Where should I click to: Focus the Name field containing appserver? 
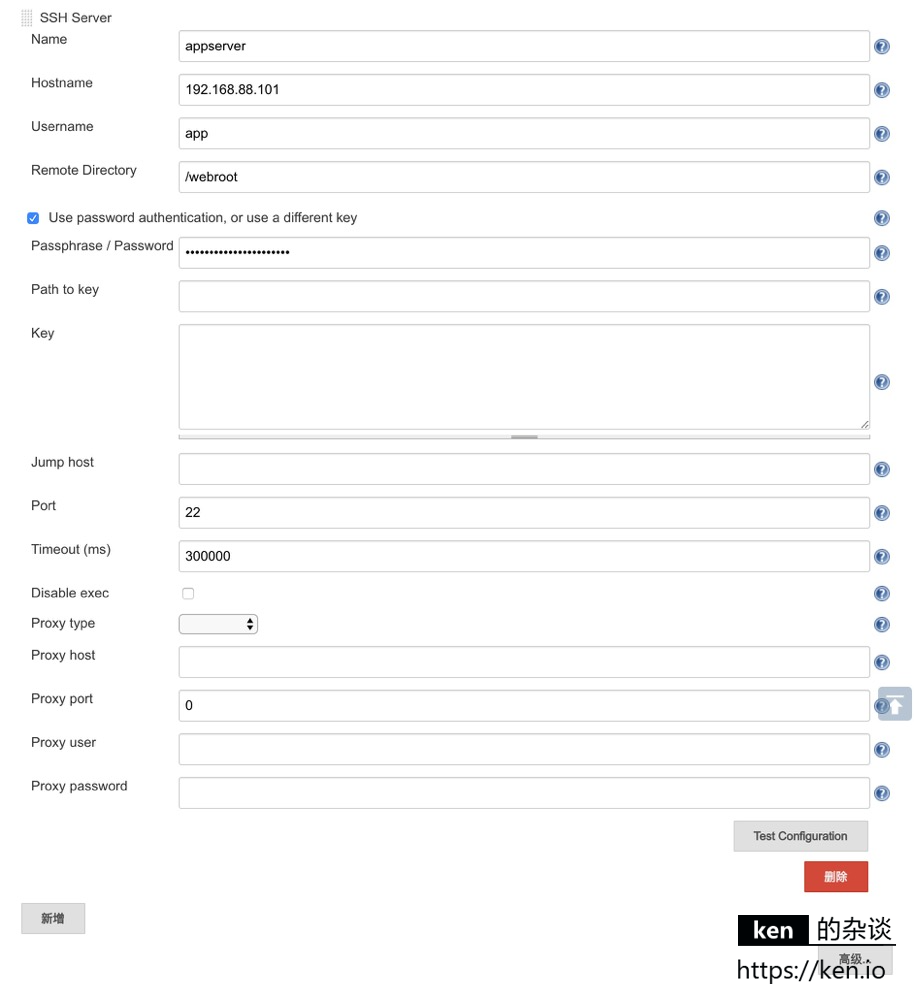[x=524, y=46]
